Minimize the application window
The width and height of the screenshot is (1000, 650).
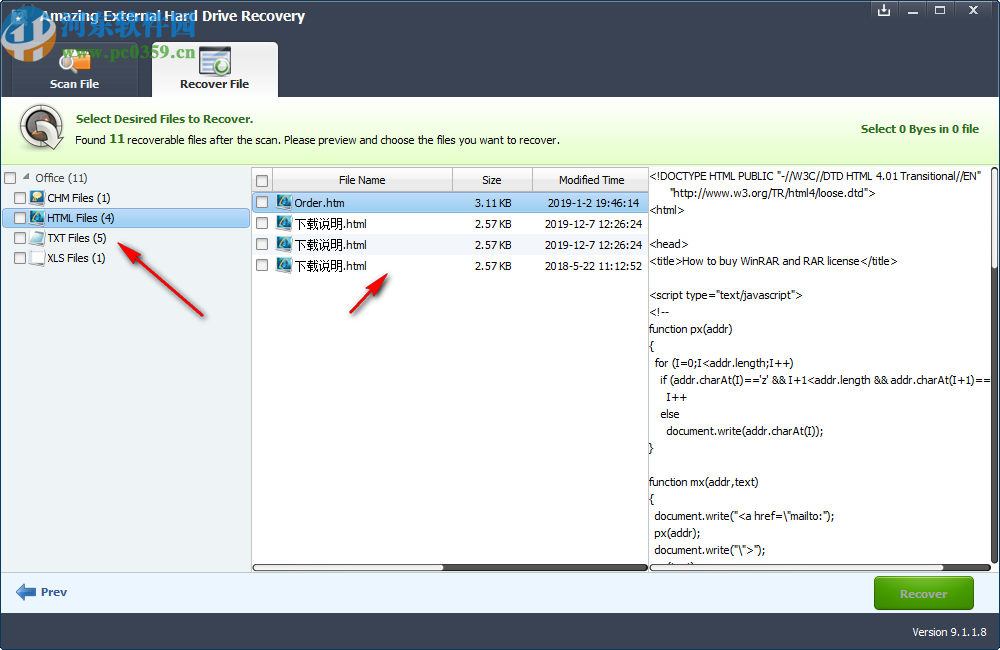[x=913, y=10]
